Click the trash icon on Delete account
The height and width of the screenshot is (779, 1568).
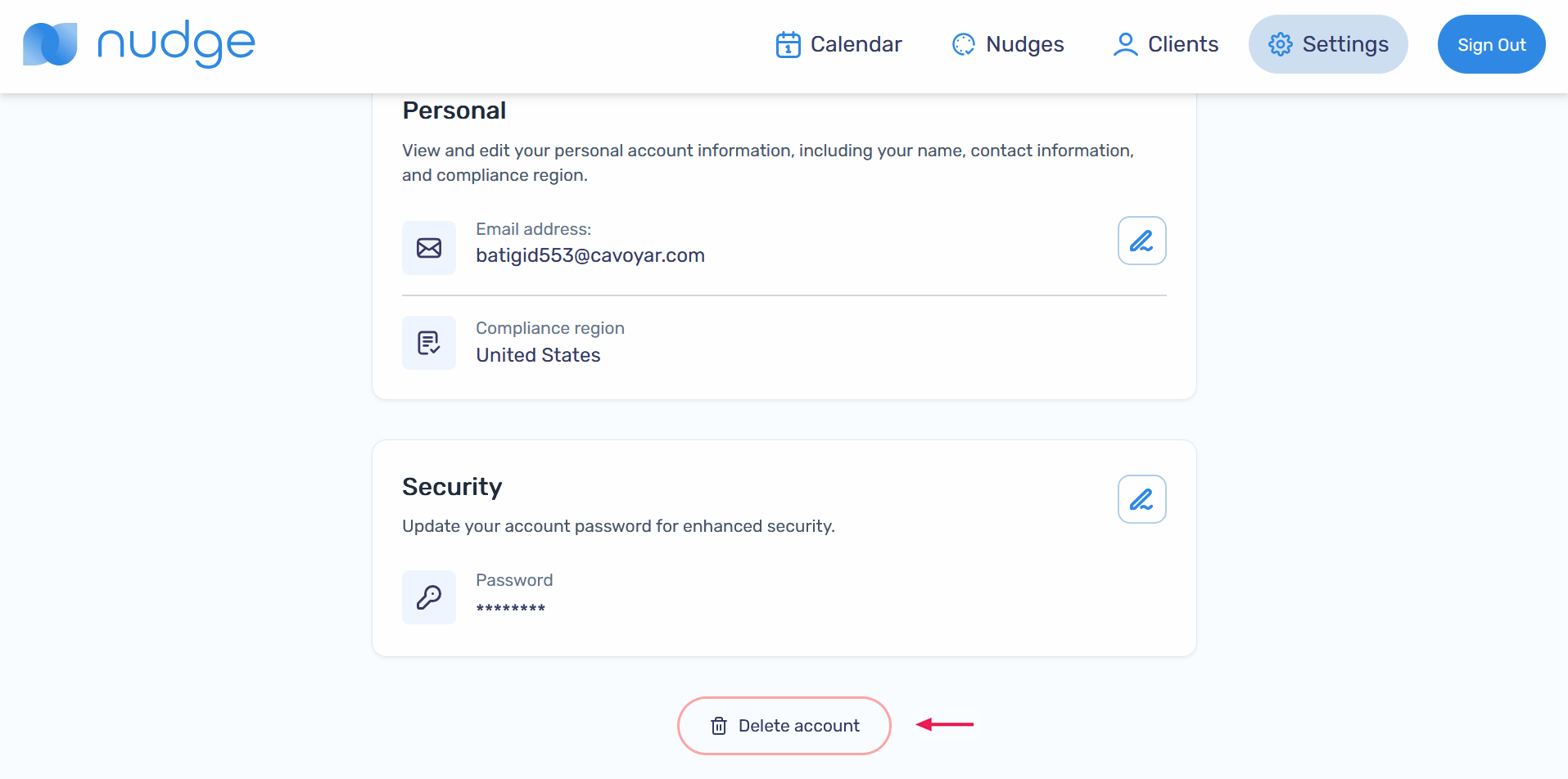pyautogui.click(x=719, y=726)
